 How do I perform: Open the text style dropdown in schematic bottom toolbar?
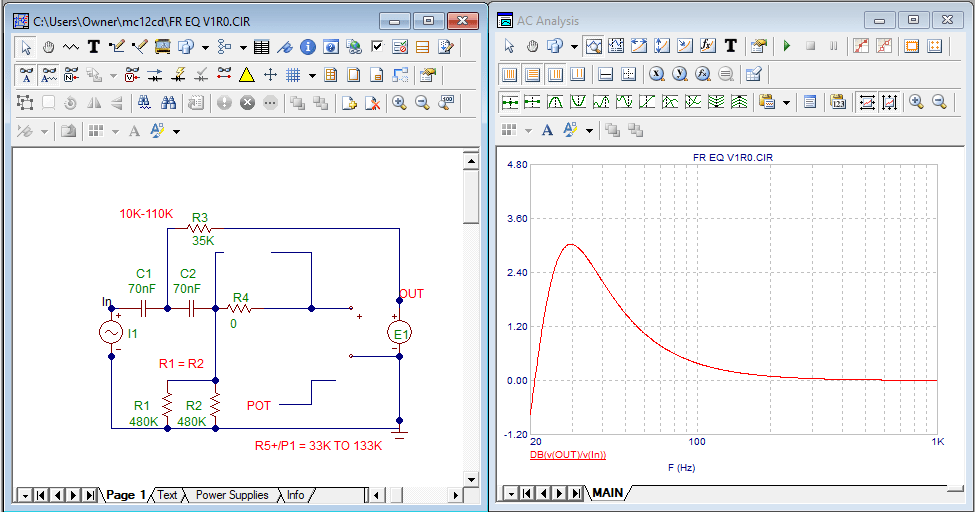177,131
